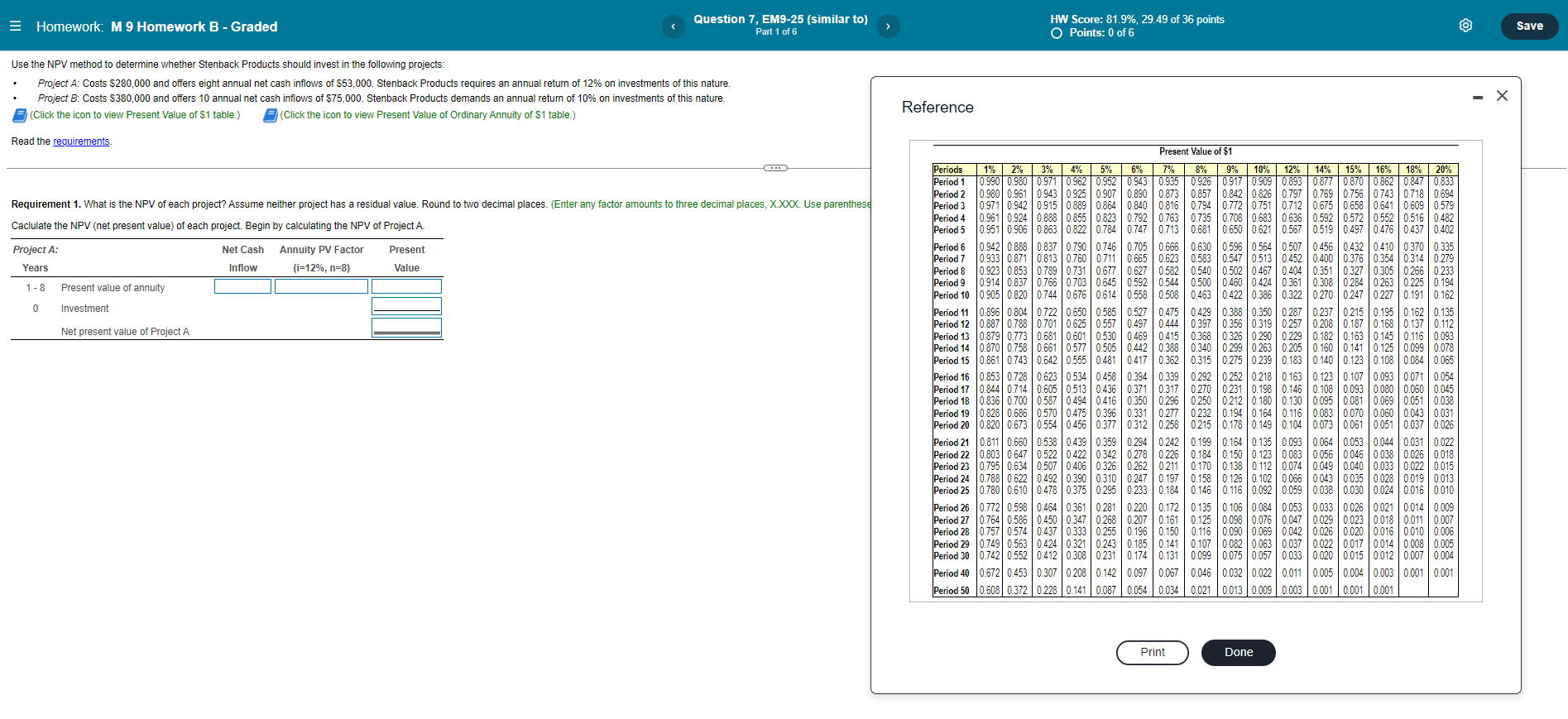Expand the collapsed problem text ellipsis handle
1568x719 pixels.
[x=775, y=168]
